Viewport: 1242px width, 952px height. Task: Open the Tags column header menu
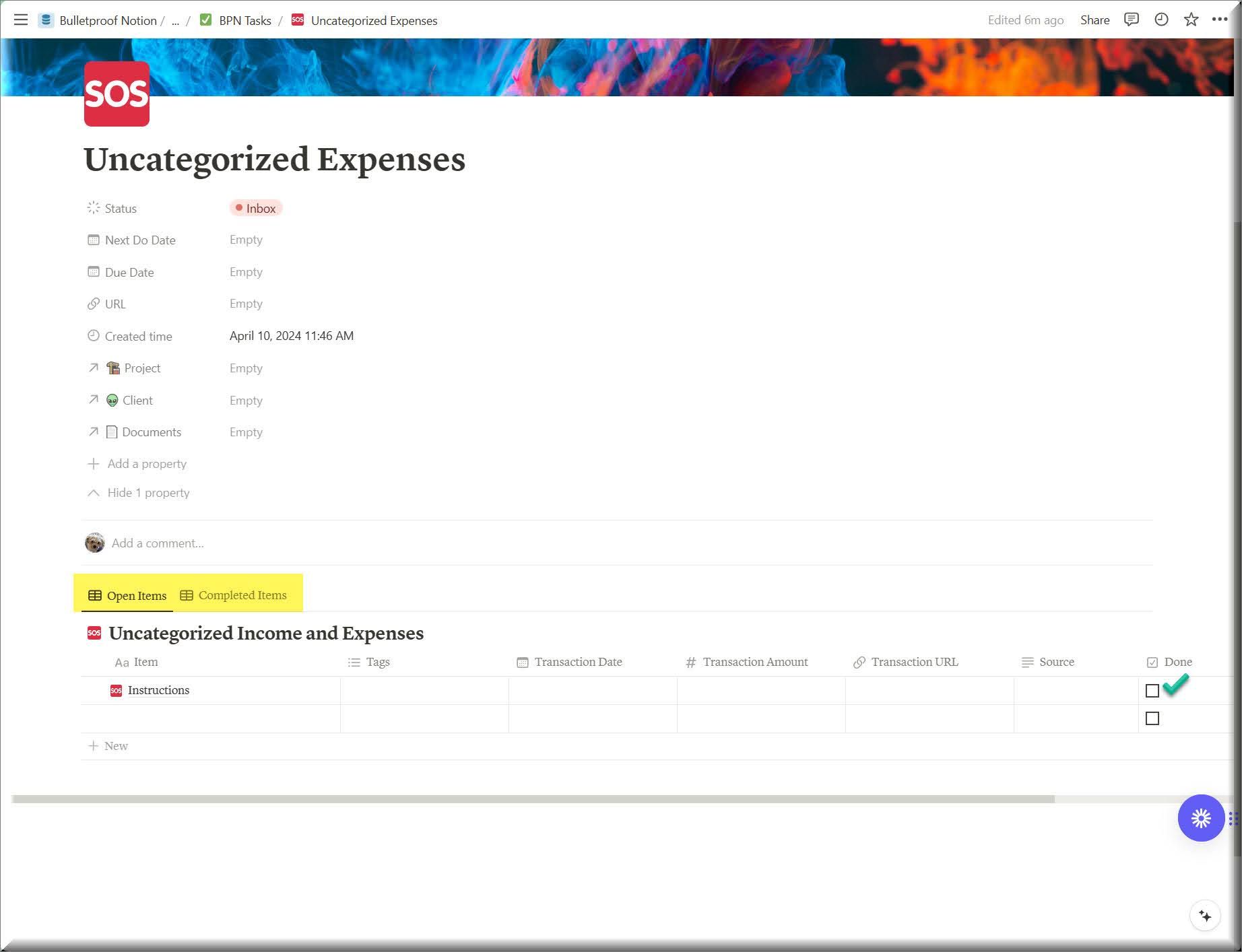point(369,662)
